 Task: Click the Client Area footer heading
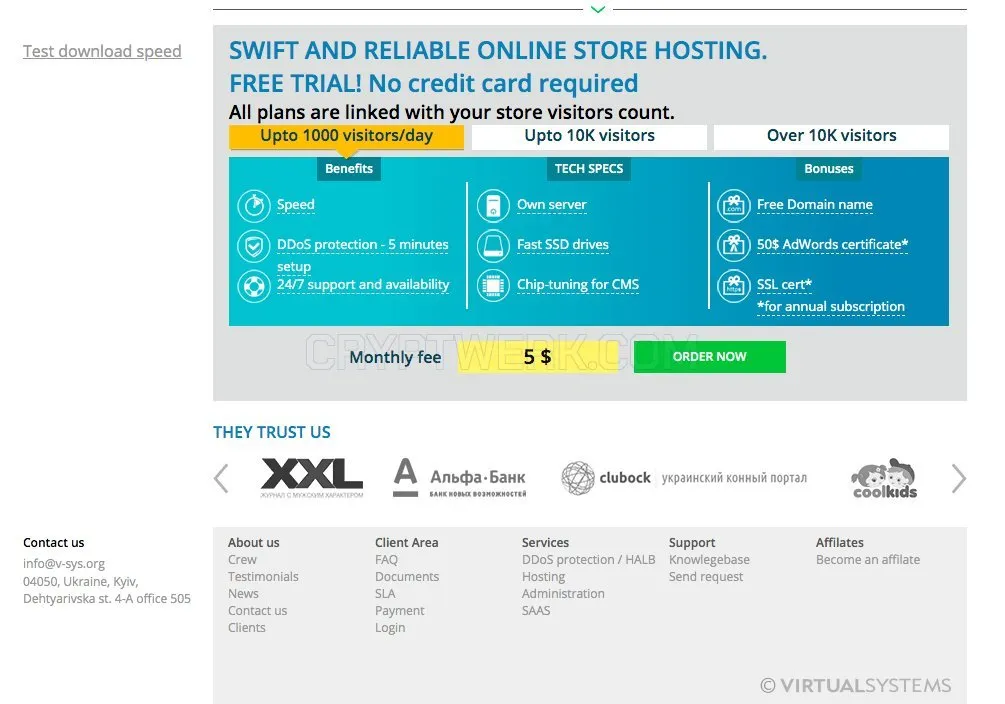(x=407, y=542)
